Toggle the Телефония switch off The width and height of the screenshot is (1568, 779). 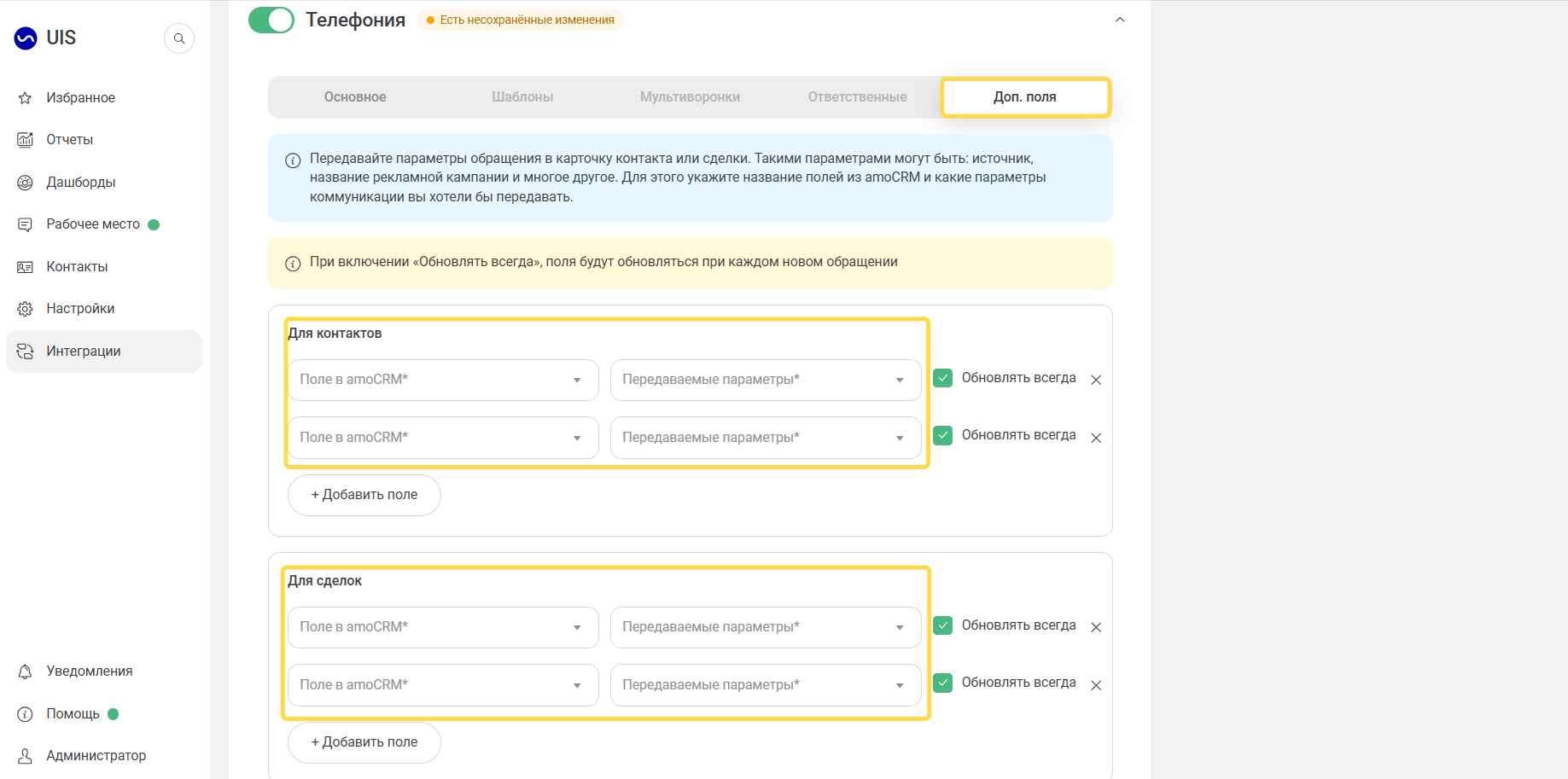(x=271, y=20)
